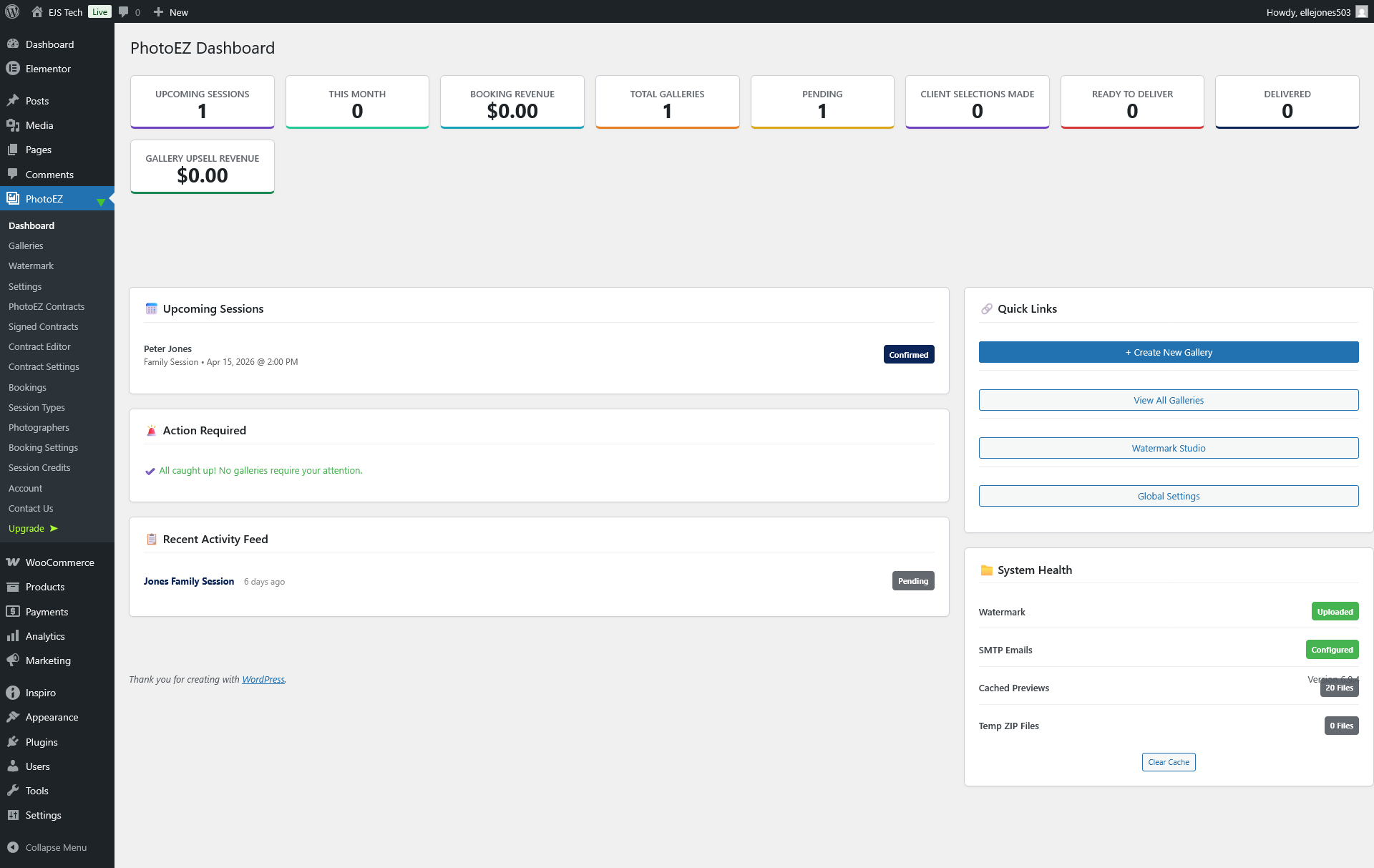Open the EJS Tech home icon

[37, 11]
